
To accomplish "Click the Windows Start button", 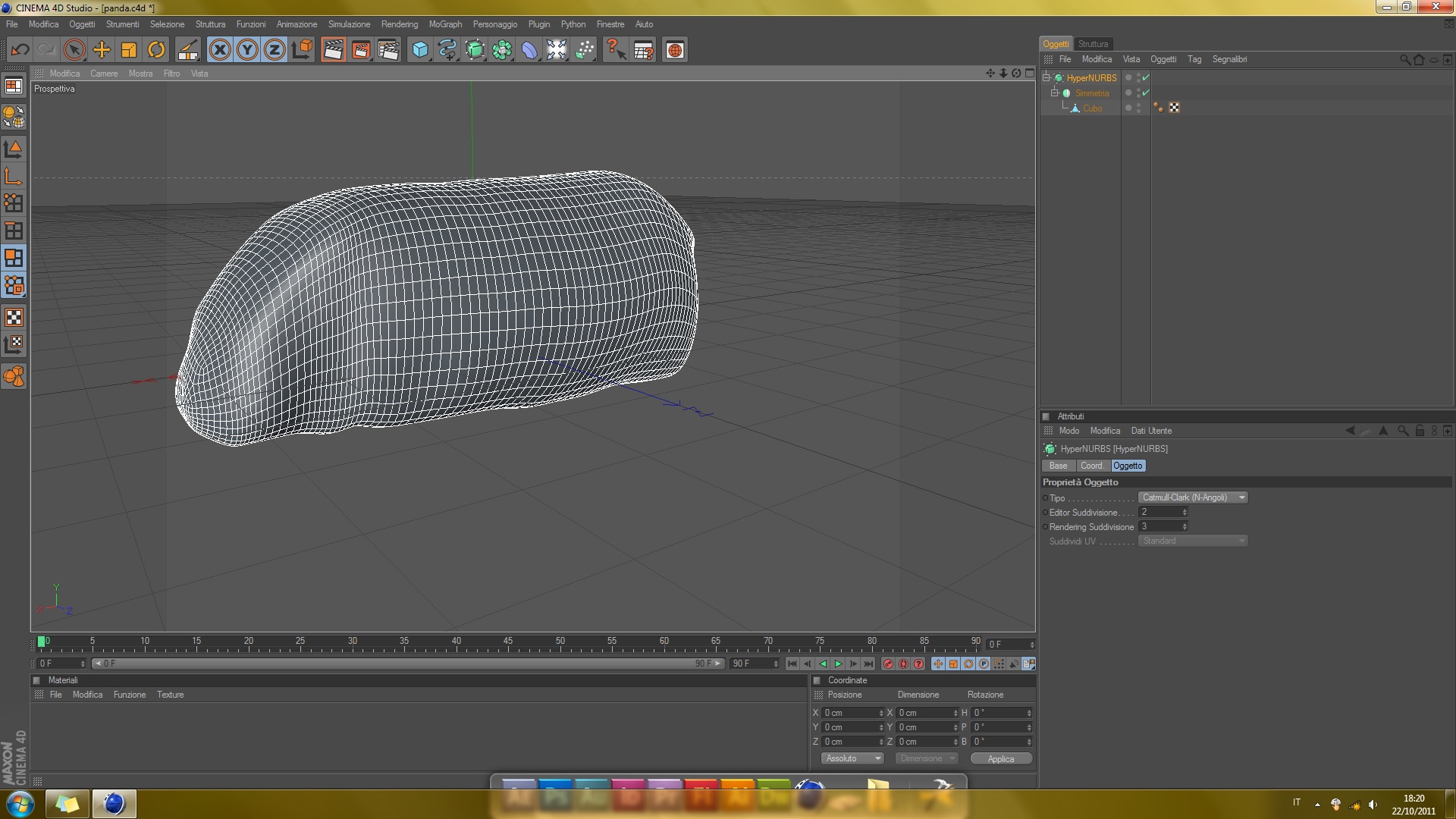I will click(20, 803).
